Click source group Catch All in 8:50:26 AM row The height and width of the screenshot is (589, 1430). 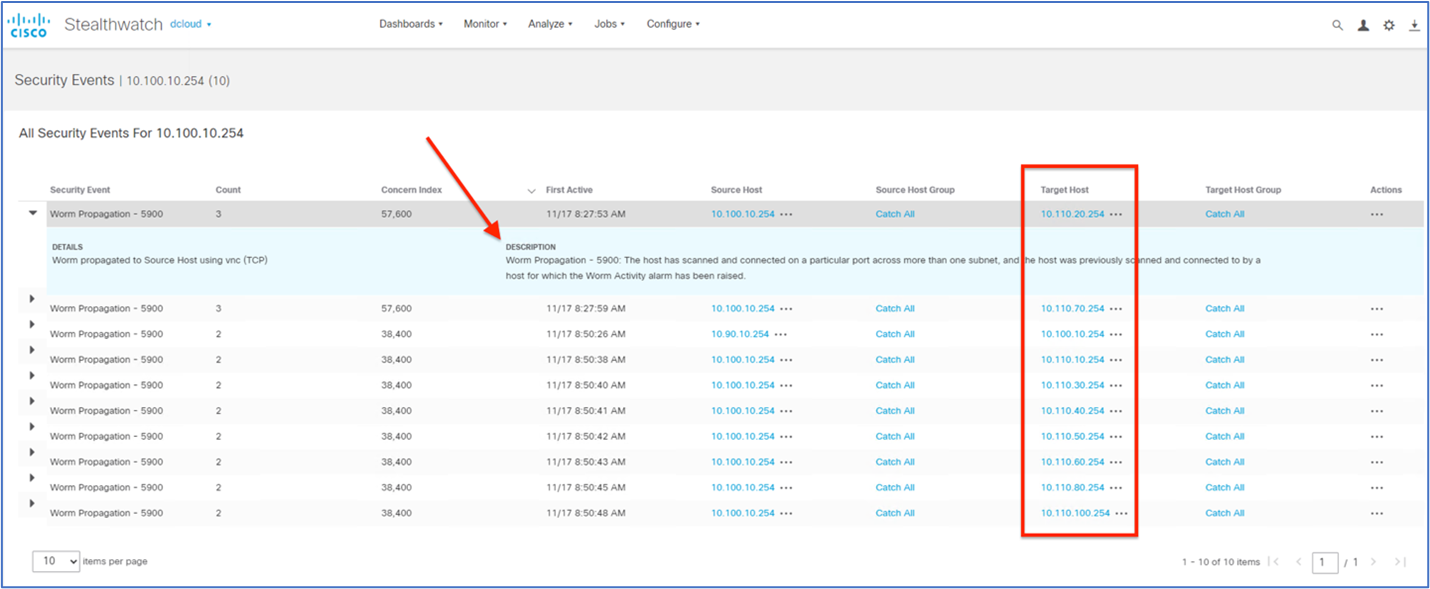point(895,334)
